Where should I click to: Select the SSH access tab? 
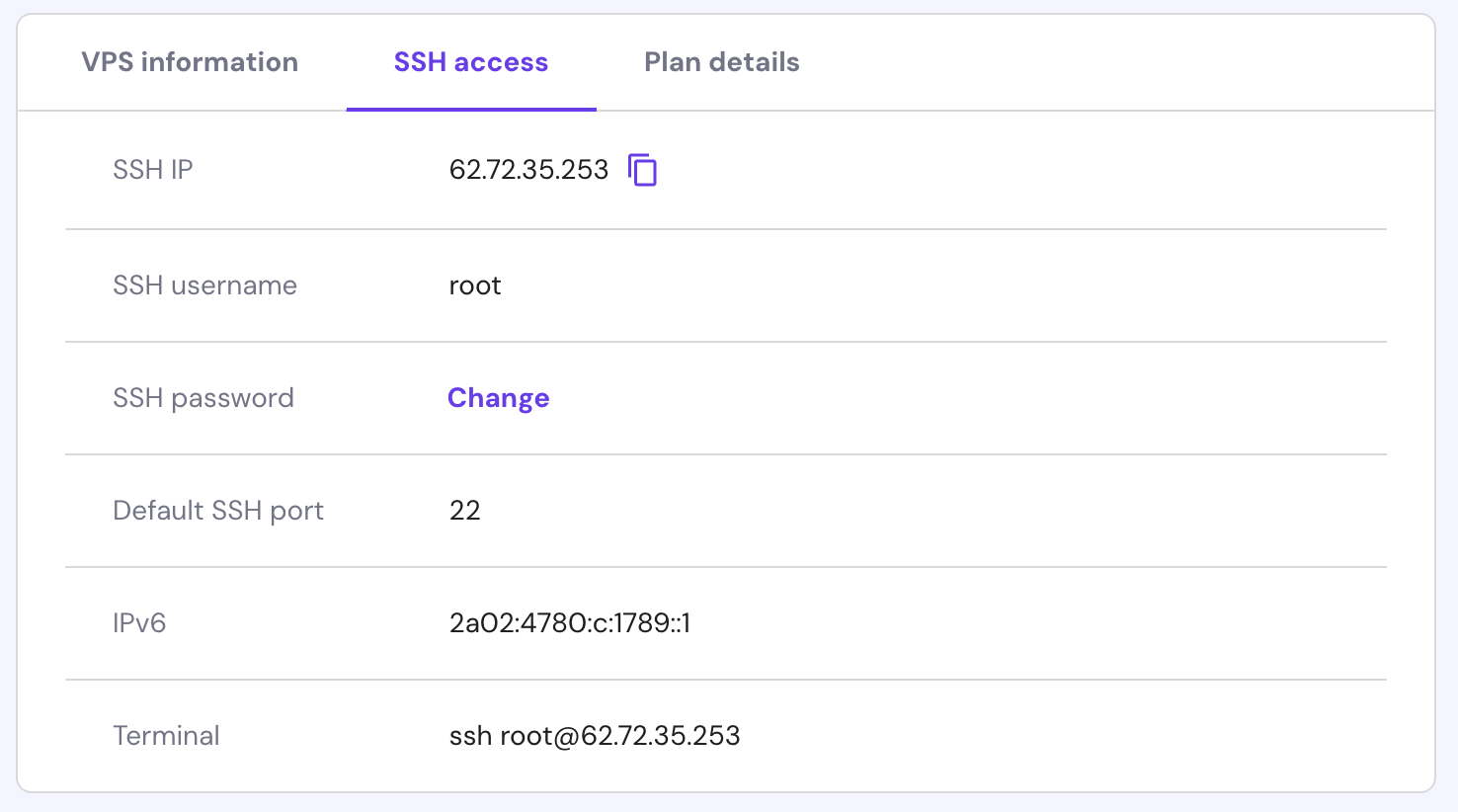pyautogui.click(x=470, y=61)
